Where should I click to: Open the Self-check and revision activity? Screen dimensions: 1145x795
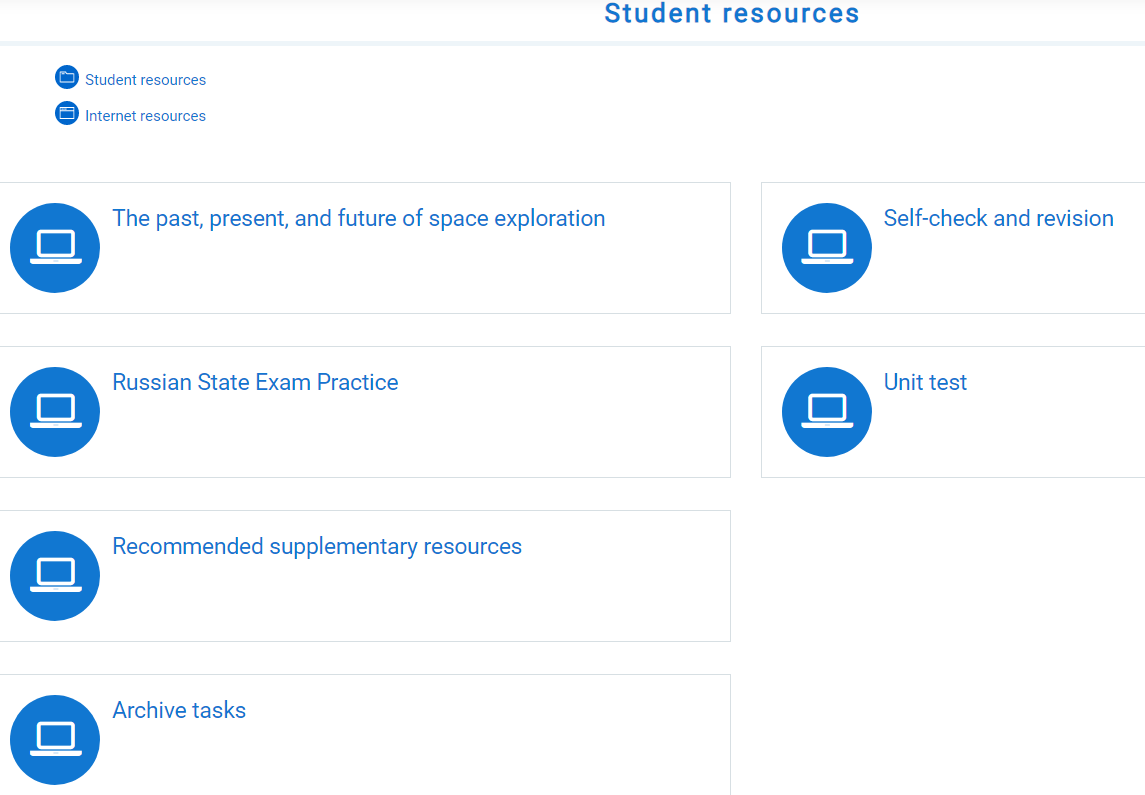(999, 218)
